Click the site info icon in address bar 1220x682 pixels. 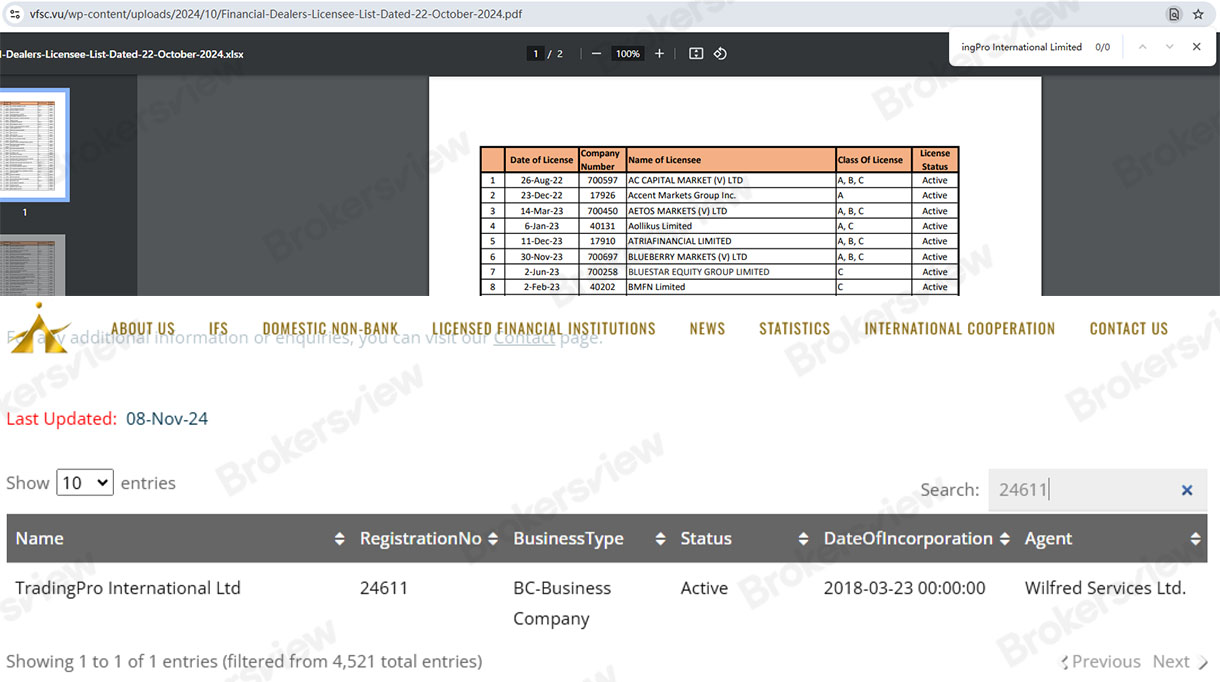click(15, 14)
